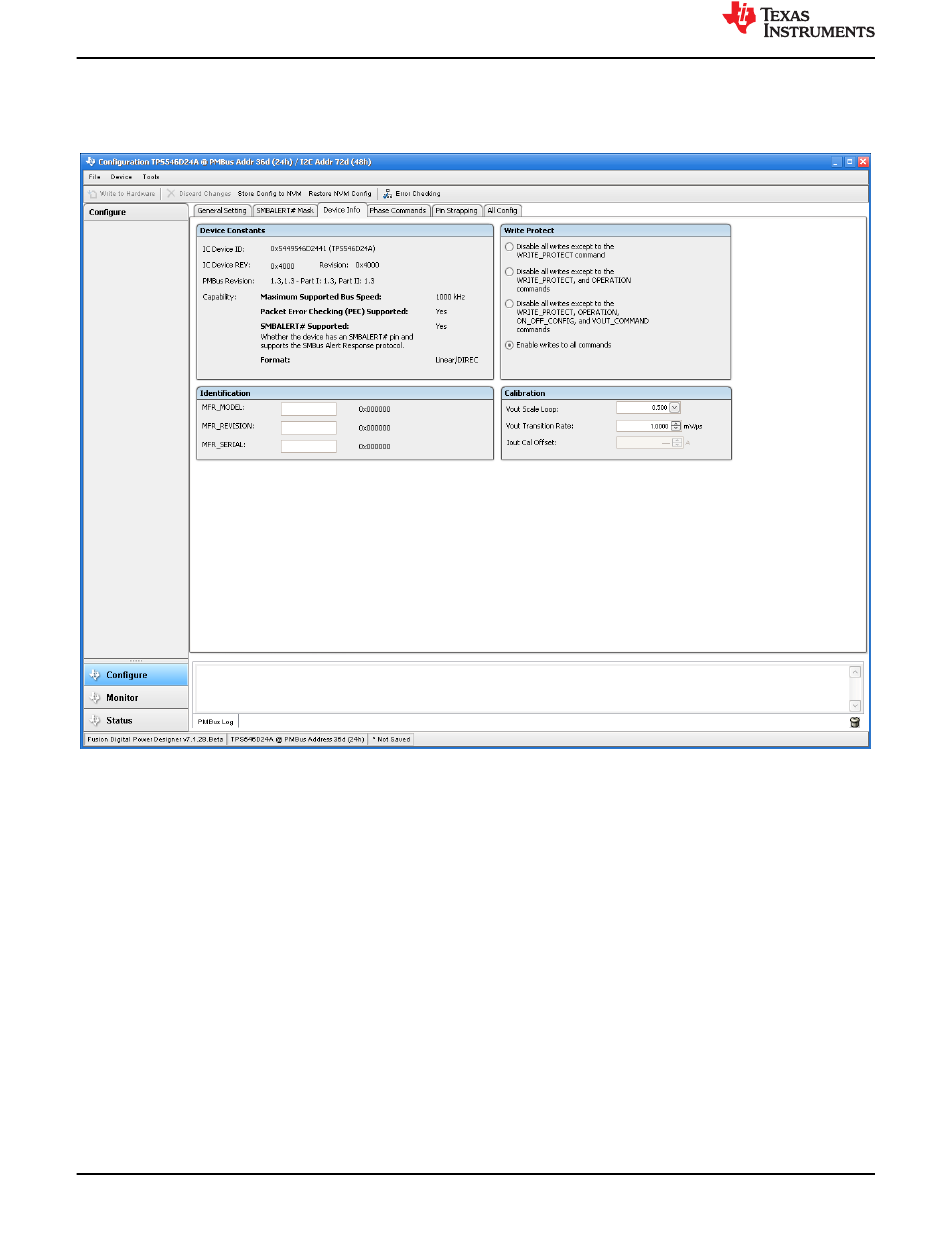Viewport: 950px width, 1237px height.
Task: Select write protect except WRITE_PROTECT and OPERATION
Action: (x=510, y=272)
